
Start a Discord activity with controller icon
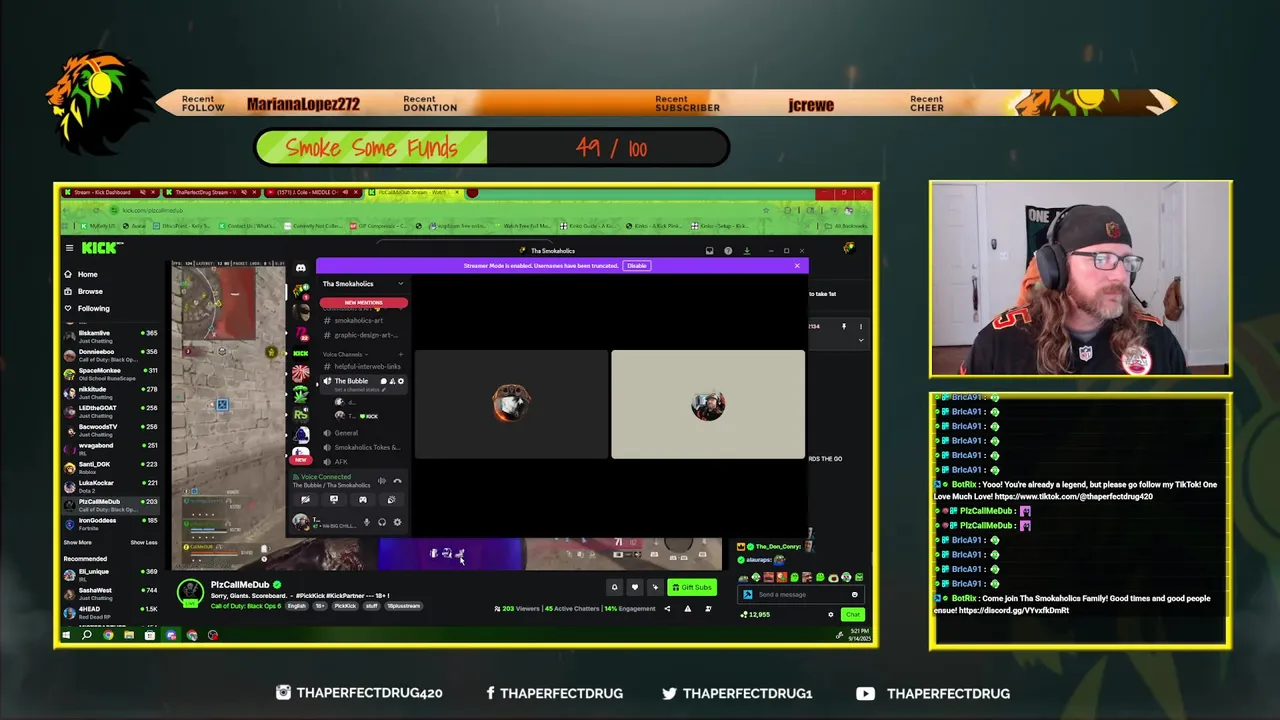point(363,500)
